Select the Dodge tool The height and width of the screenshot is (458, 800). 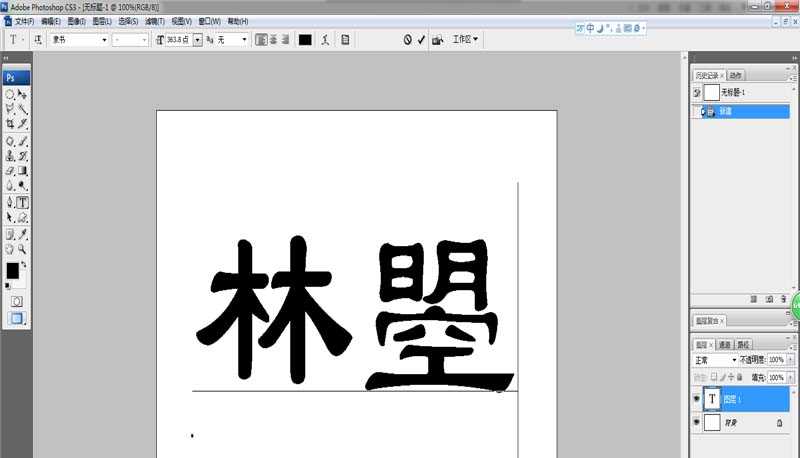(22, 186)
